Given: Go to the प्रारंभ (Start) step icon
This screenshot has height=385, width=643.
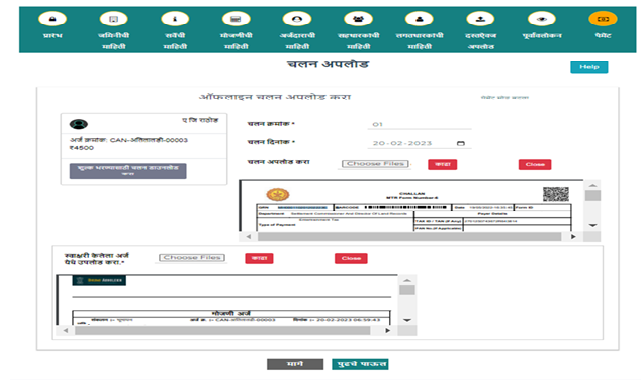Looking at the screenshot, I should [52, 19].
